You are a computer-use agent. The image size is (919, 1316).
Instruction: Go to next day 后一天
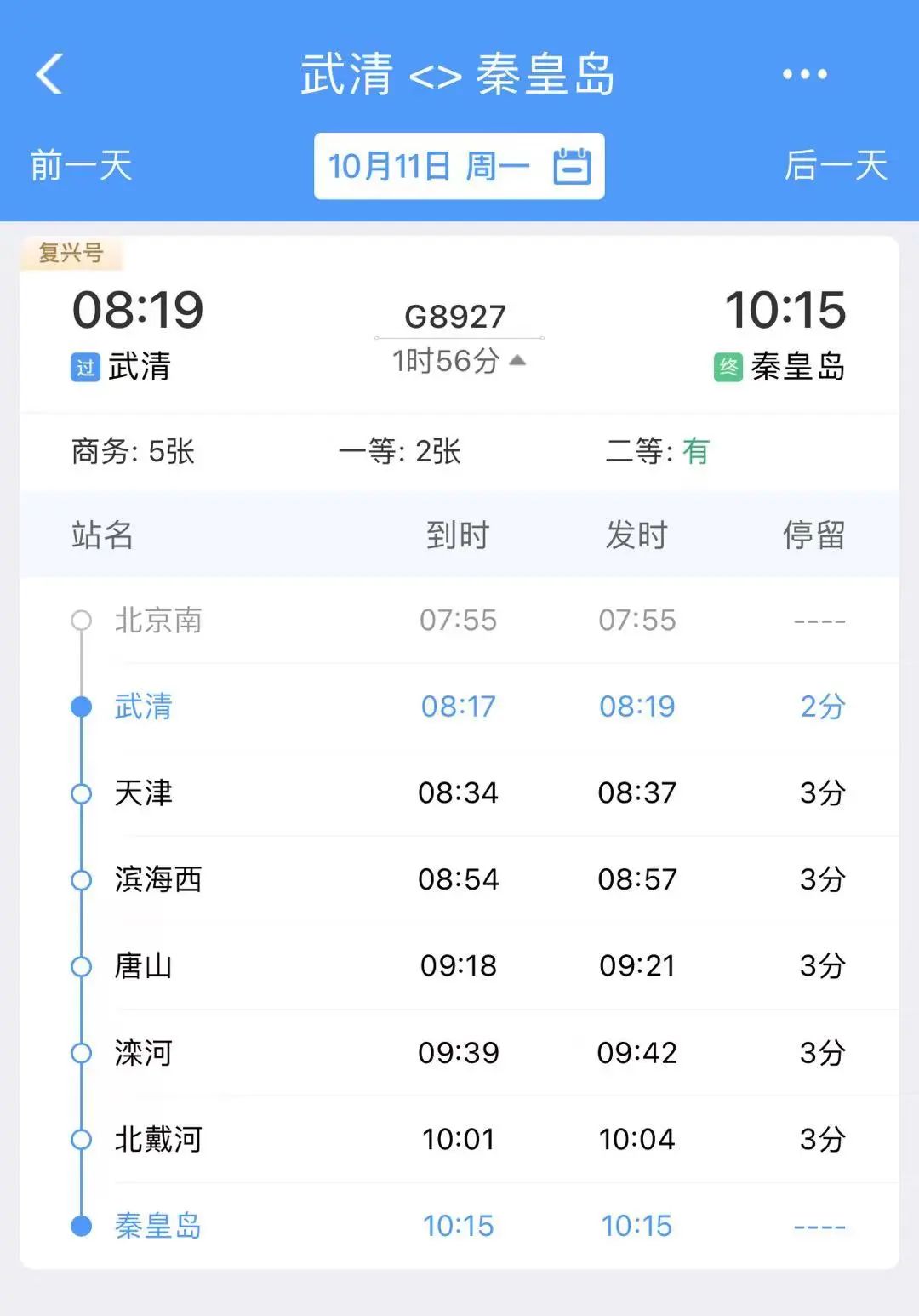[x=836, y=166]
